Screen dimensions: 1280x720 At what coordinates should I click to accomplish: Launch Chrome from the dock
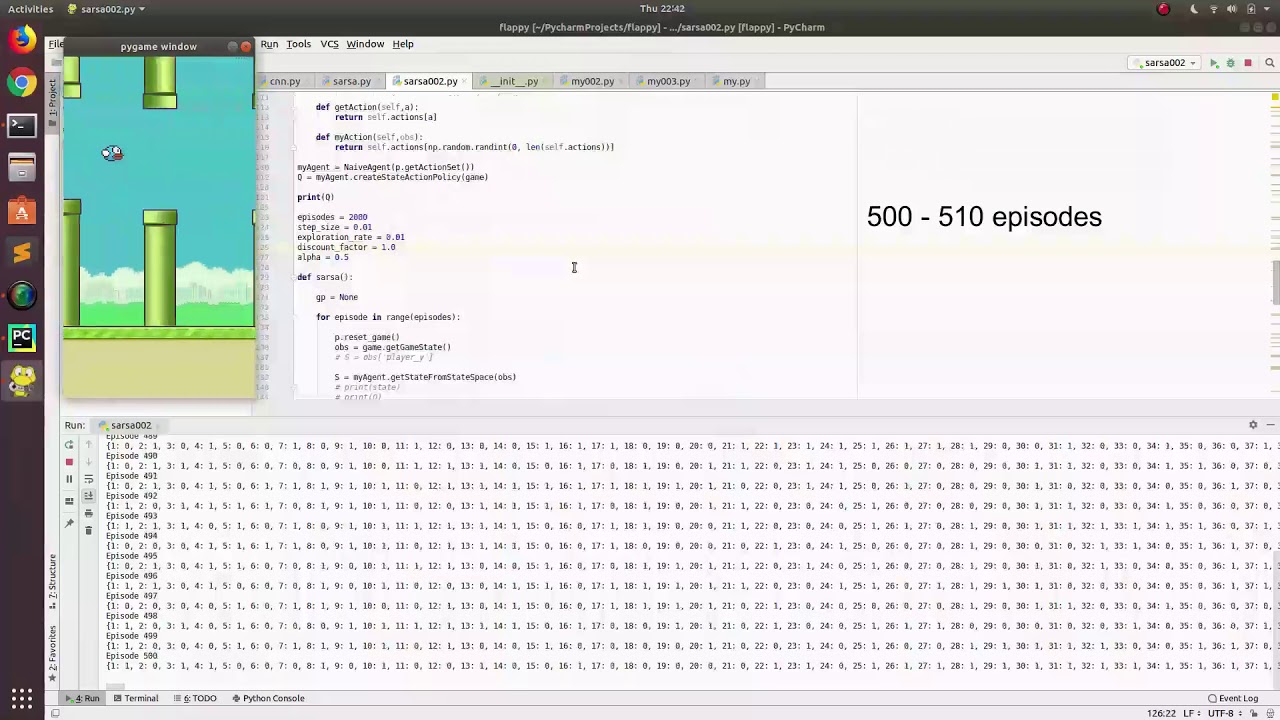pyautogui.click(x=22, y=83)
